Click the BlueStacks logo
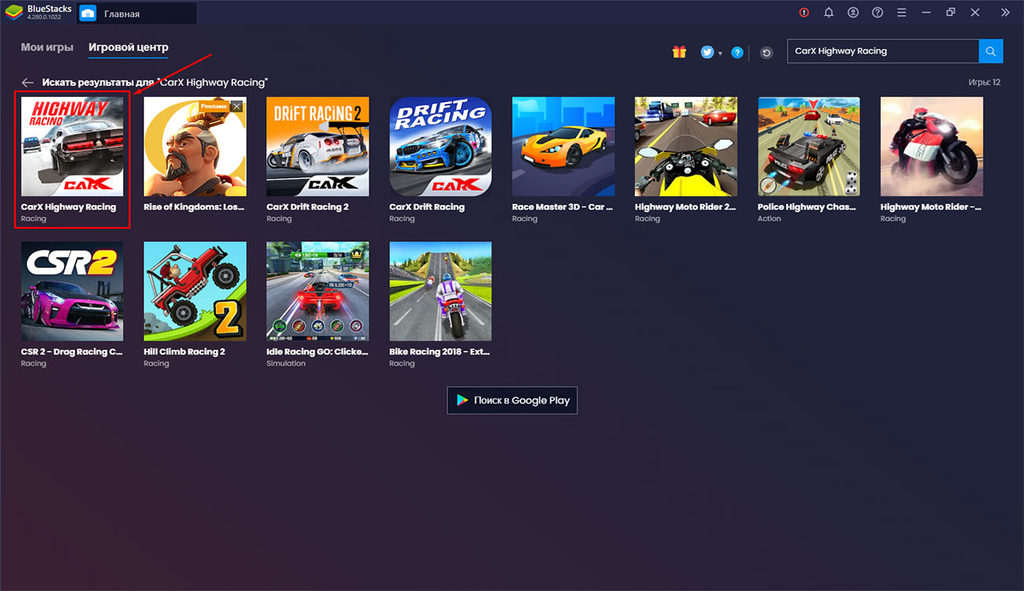Viewport: 1024px width, 591px height. (x=14, y=12)
